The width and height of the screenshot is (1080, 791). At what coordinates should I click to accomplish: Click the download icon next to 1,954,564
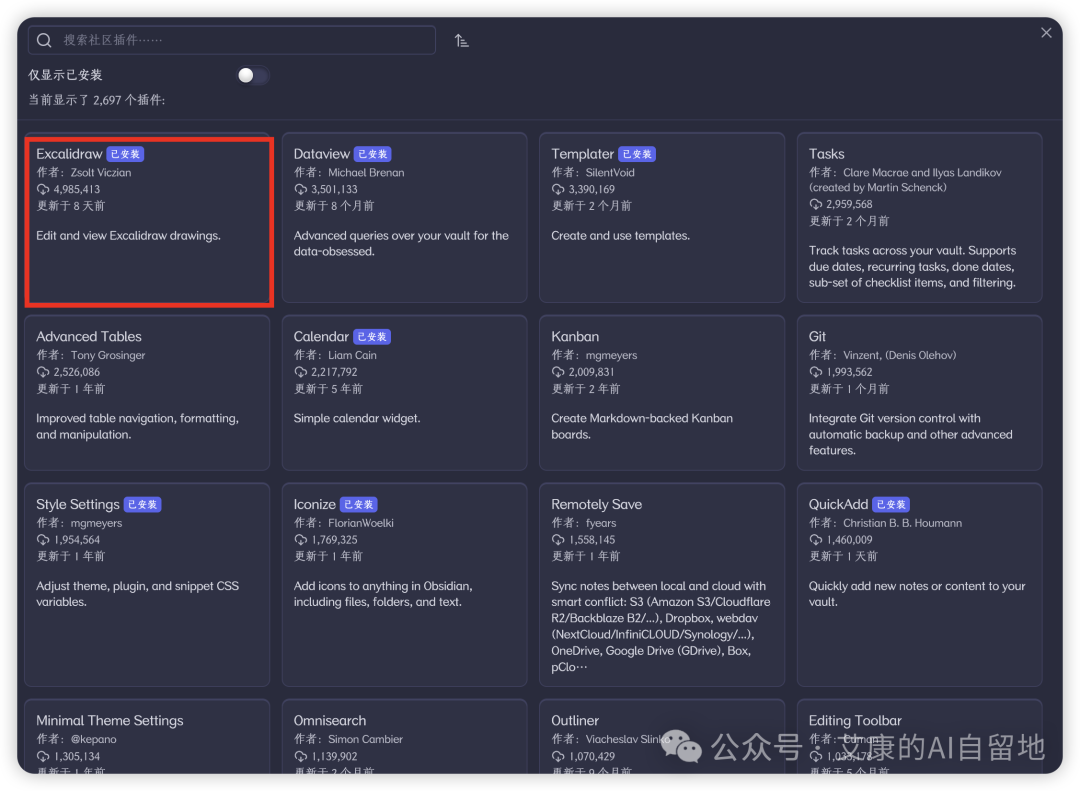click(x=43, y=540)
